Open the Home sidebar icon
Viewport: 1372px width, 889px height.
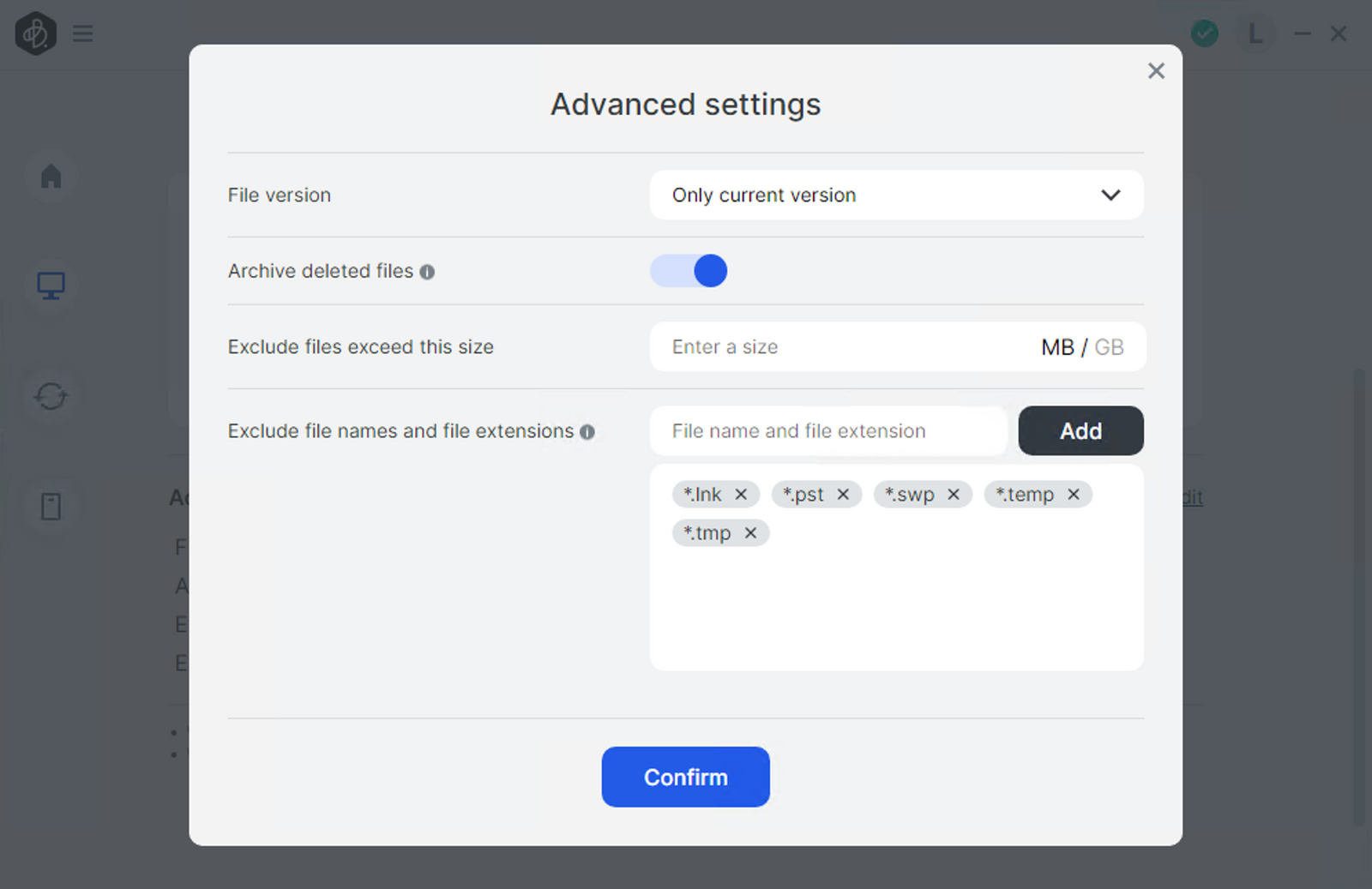pyautogui.click(x=51, y=176)
